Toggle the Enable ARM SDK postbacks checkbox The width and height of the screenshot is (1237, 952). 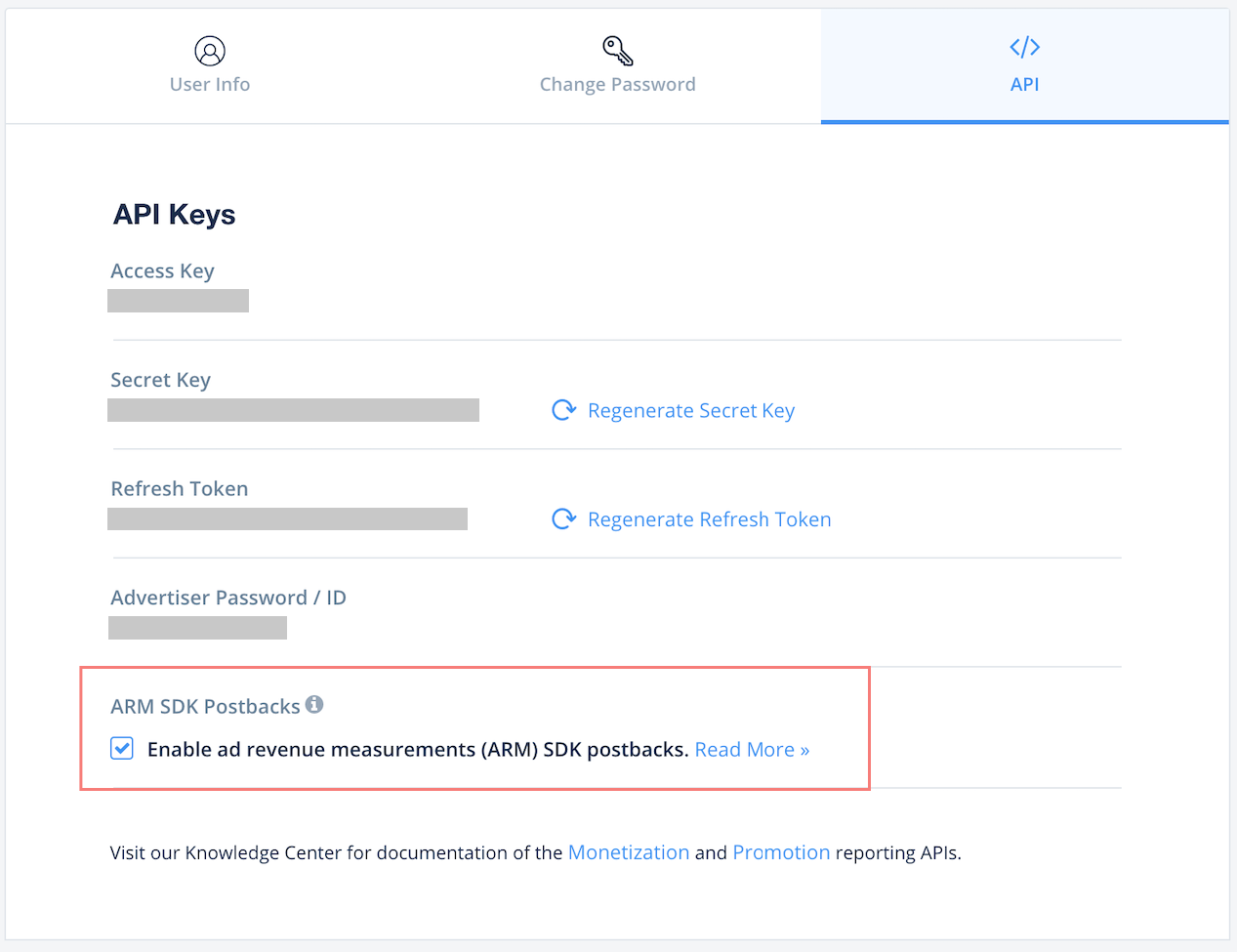tap(122, 749)
